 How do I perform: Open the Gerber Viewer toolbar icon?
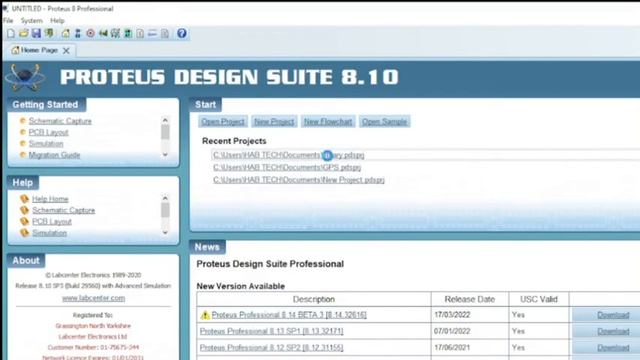pos(116,33)
